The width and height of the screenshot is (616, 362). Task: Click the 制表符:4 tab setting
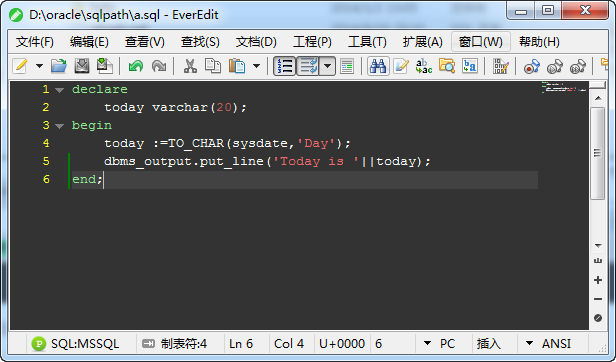pos(183,344)
